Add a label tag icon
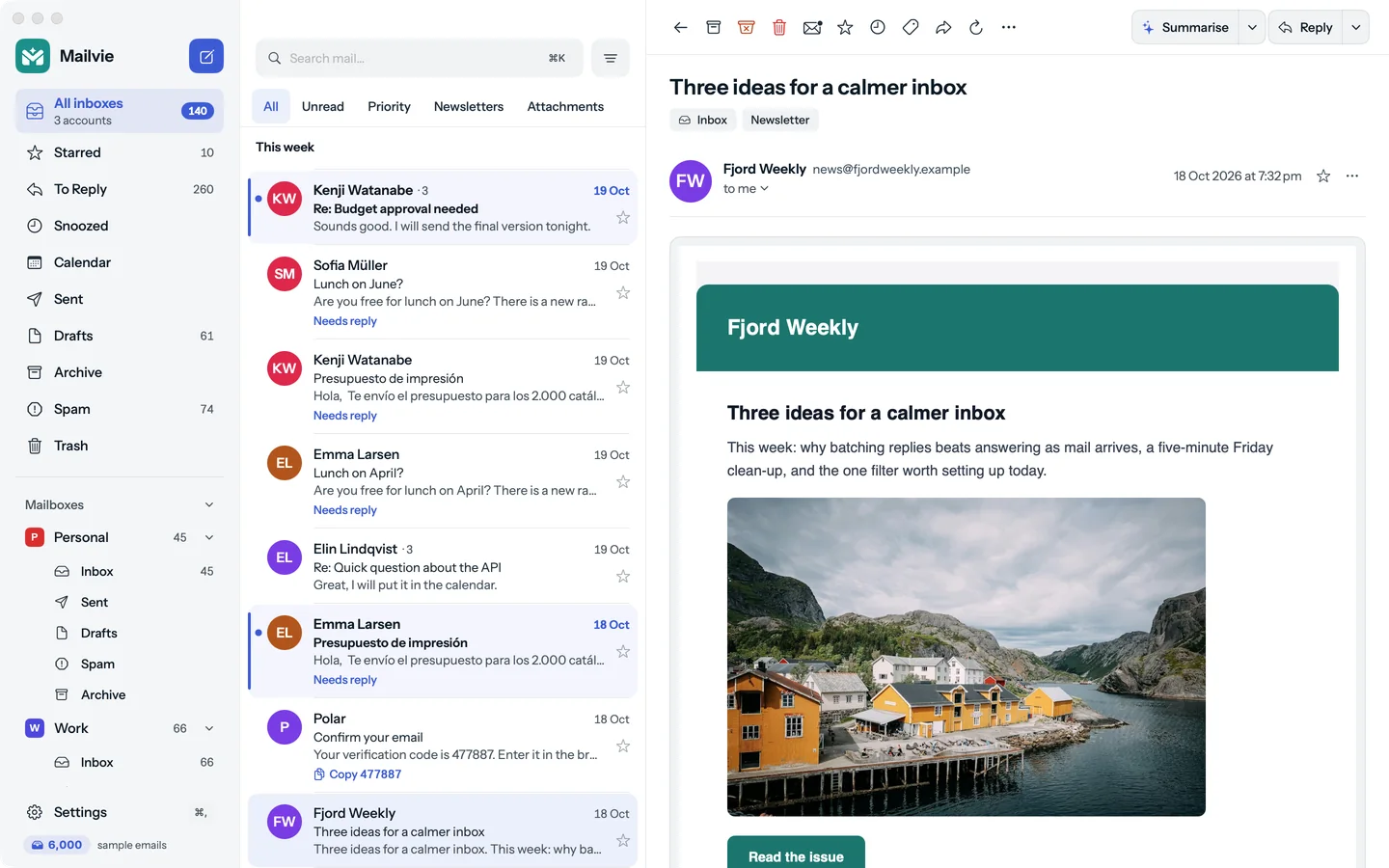The image size is (1389, 868). click(911, 27)
